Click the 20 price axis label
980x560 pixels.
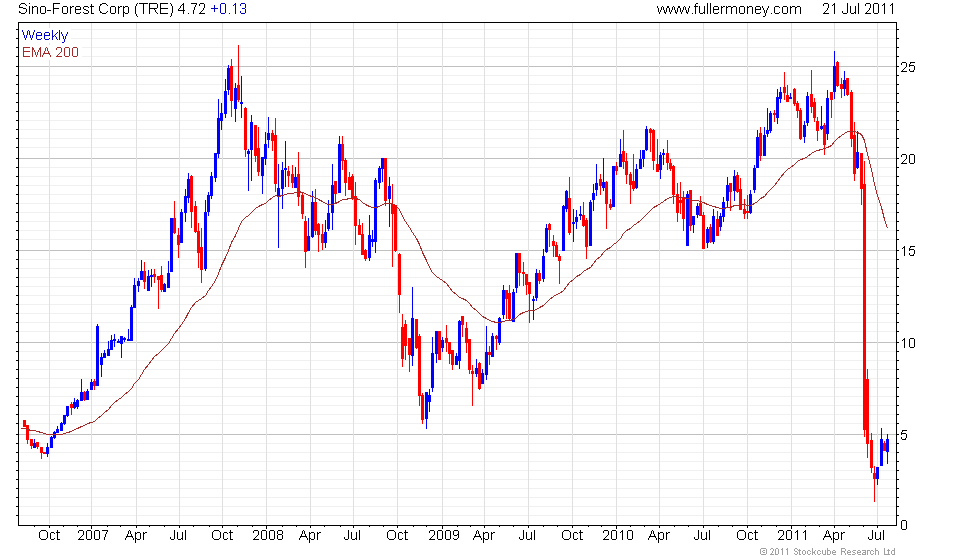point(908,159)
